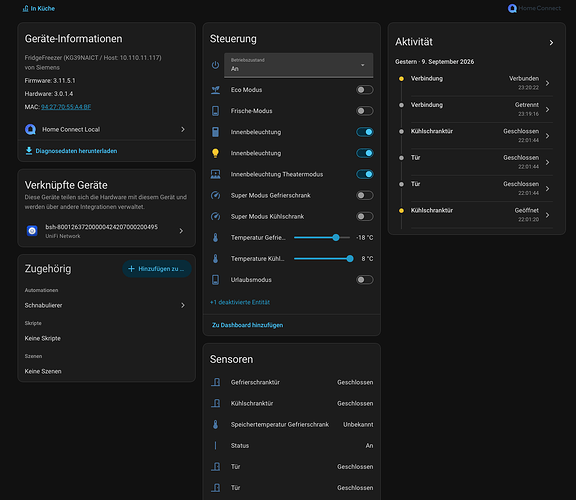
Task: Click the Hardware: 3.0.1.4 text
Action: pyautogui.click(x=49, y=94)
